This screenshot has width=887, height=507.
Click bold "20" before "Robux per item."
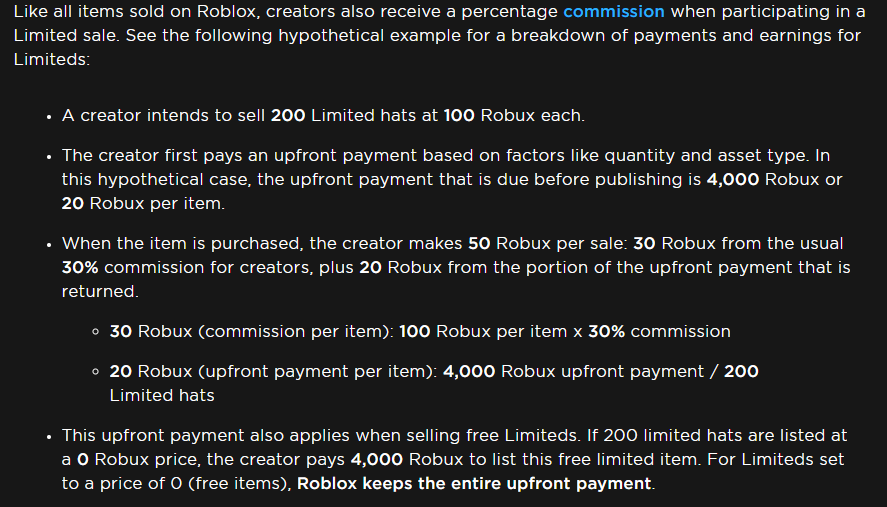point(72,204)
